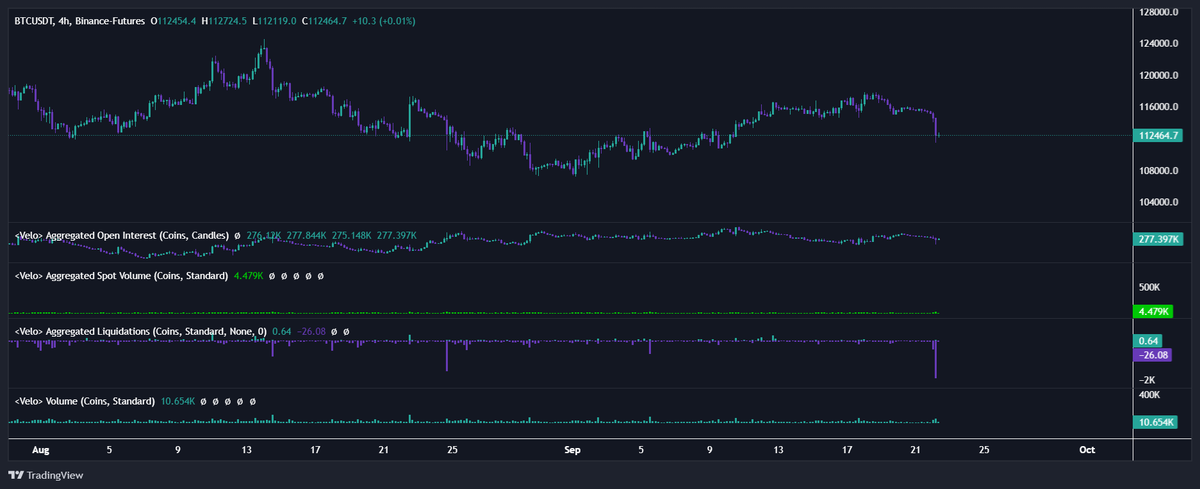Click the 10.654K value in the Volume legend

coord(176,401)
